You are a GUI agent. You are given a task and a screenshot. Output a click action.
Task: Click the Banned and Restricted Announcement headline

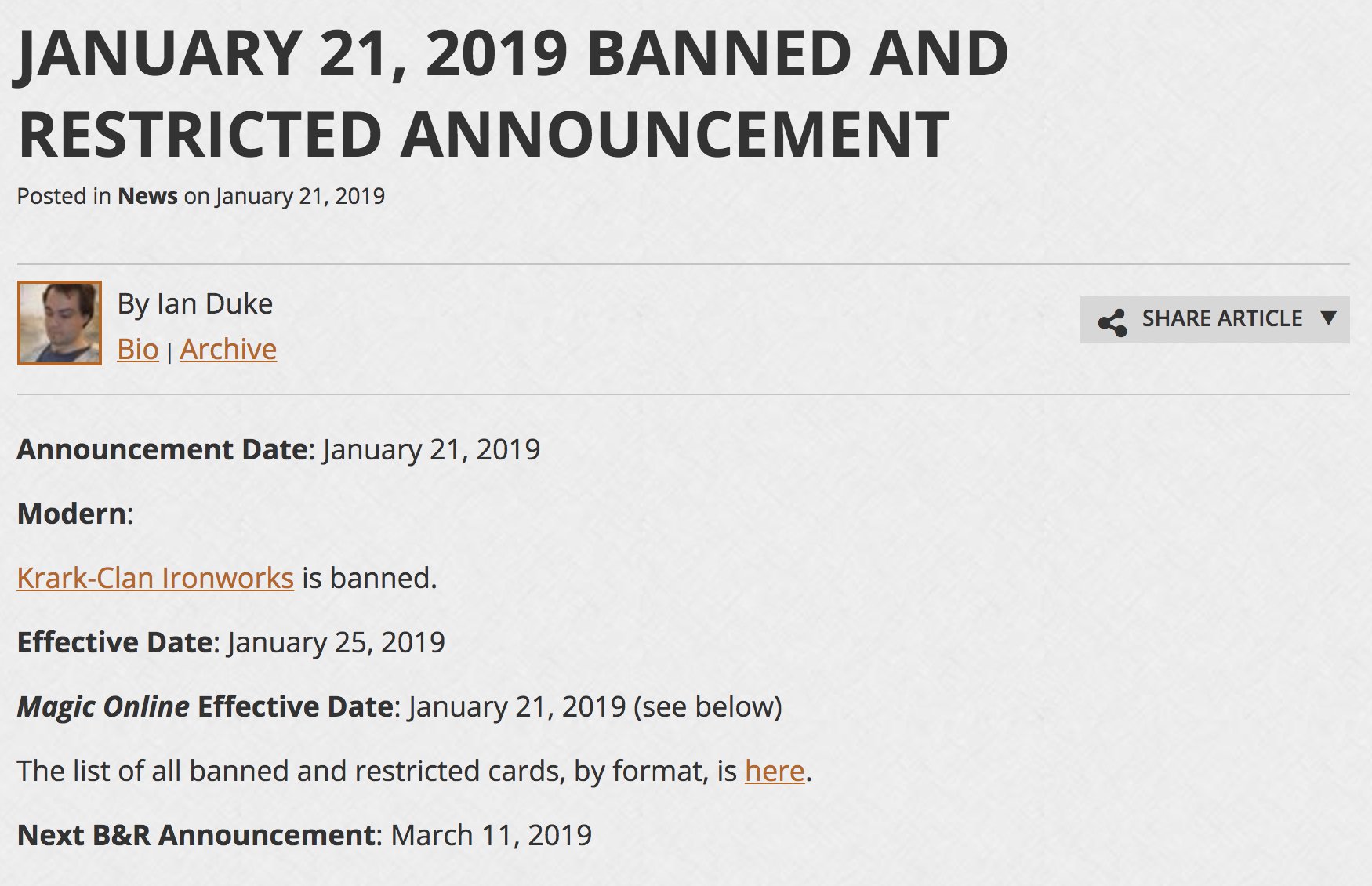513,94
